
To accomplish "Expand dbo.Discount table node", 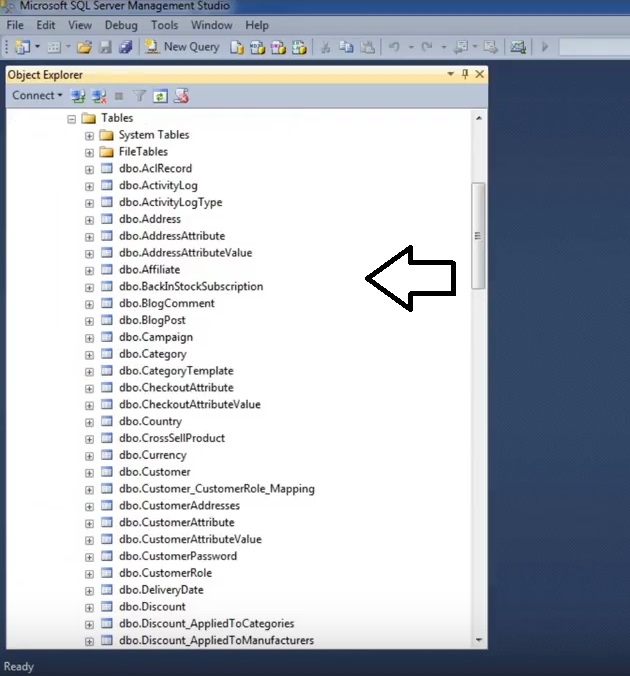I will click(89, 608).
